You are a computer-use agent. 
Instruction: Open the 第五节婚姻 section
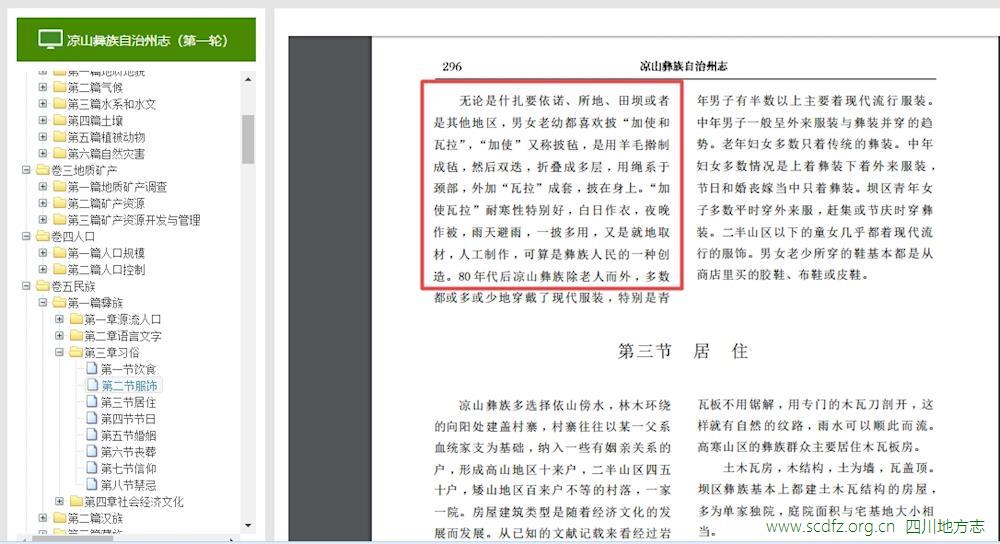coord(128,436)
